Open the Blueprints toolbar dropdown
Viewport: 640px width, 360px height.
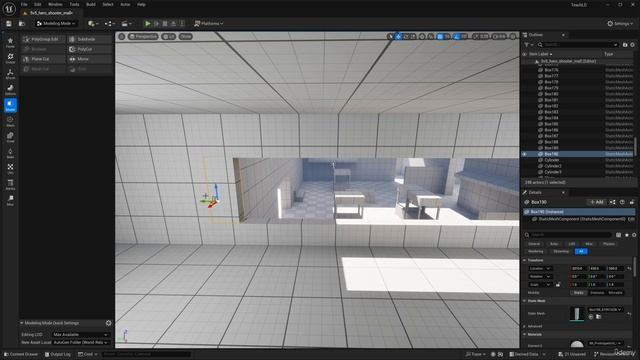(109, 24)
